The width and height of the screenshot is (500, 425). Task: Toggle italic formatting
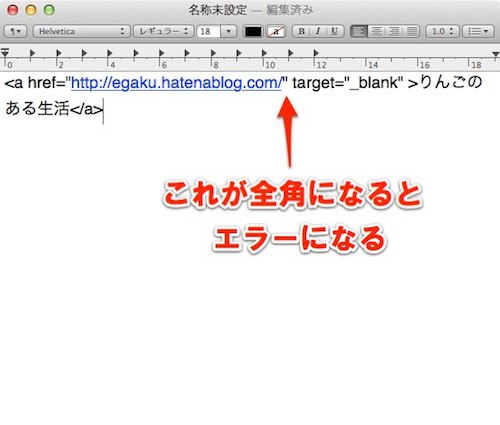[318, 32]
